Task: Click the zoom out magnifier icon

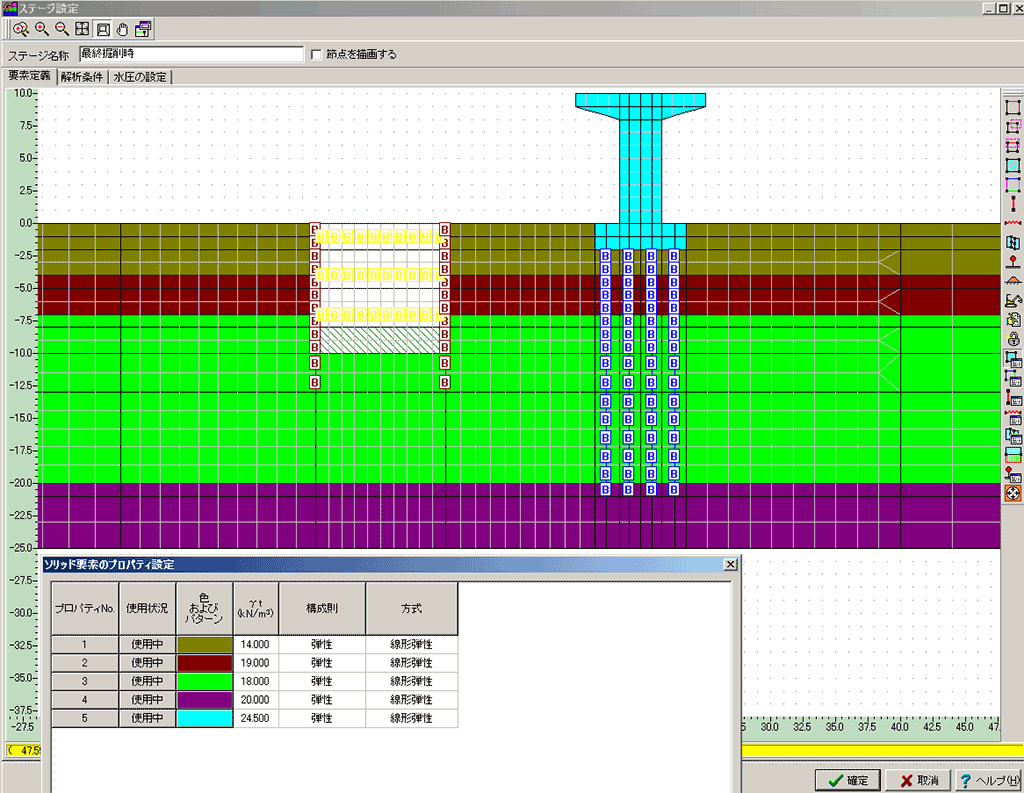Action: pos(62,28)
